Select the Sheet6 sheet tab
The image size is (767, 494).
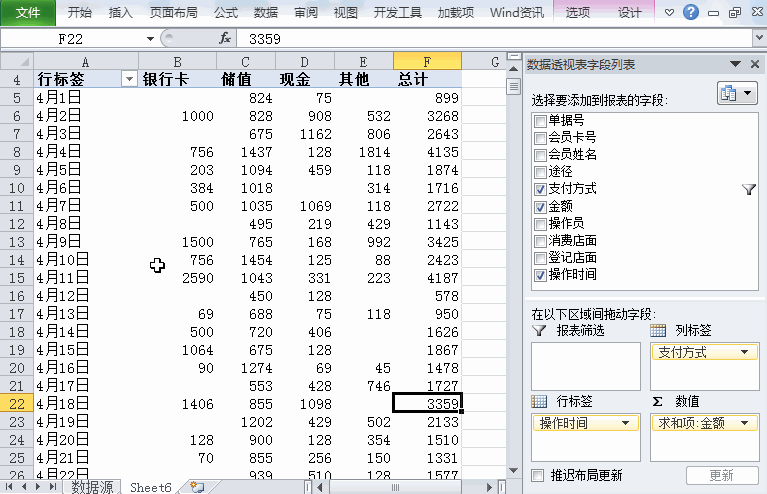[151, 487]
